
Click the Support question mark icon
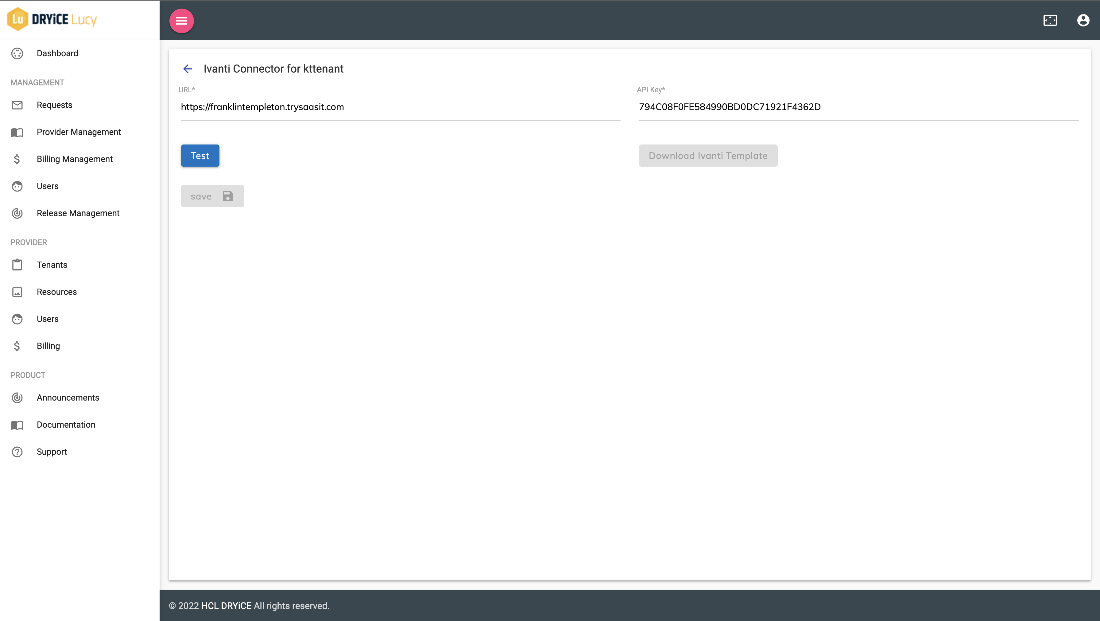18,452
